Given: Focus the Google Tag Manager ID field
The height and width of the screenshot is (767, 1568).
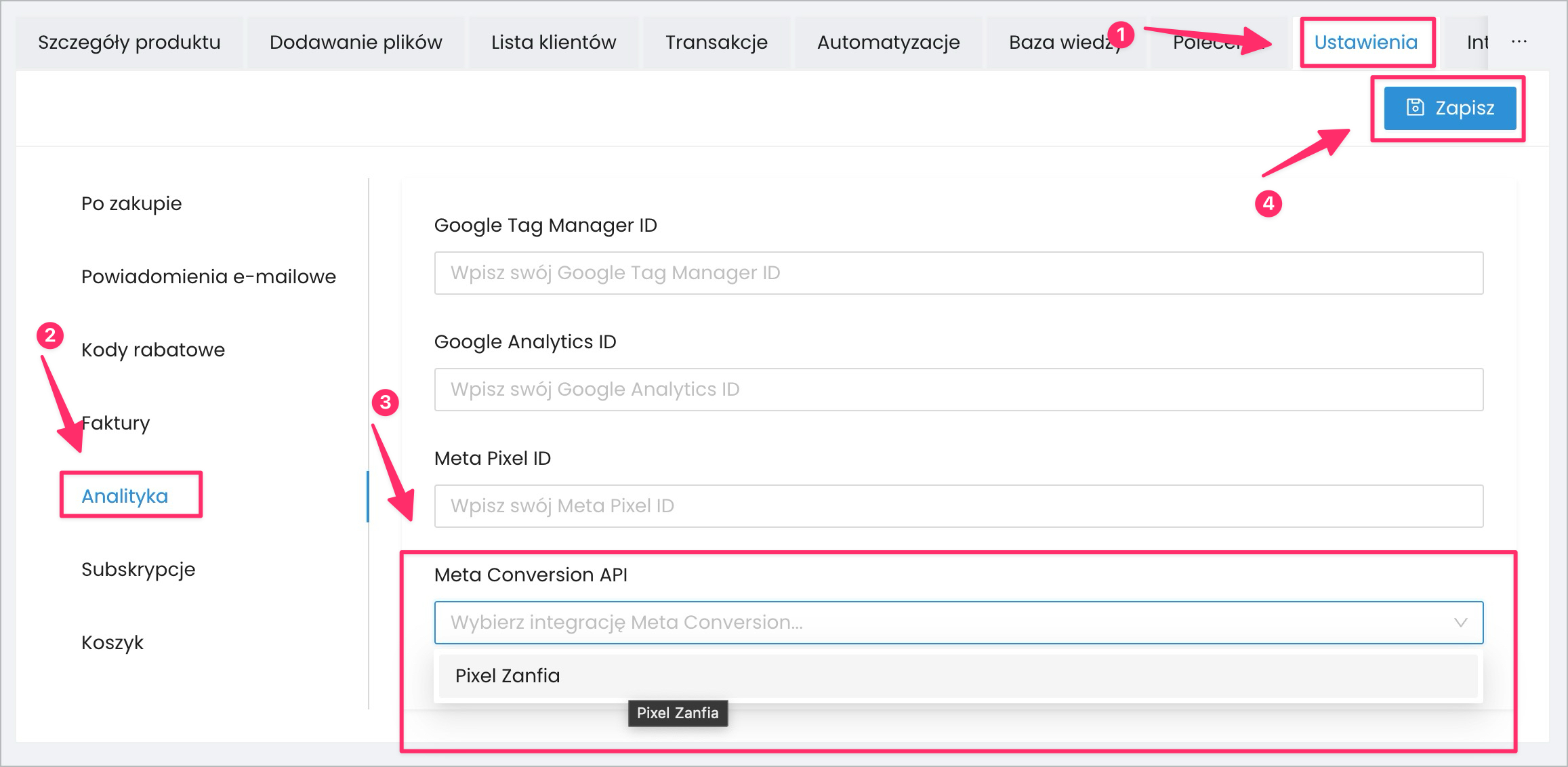Looking at the screenshot, I should coord(958,273).
